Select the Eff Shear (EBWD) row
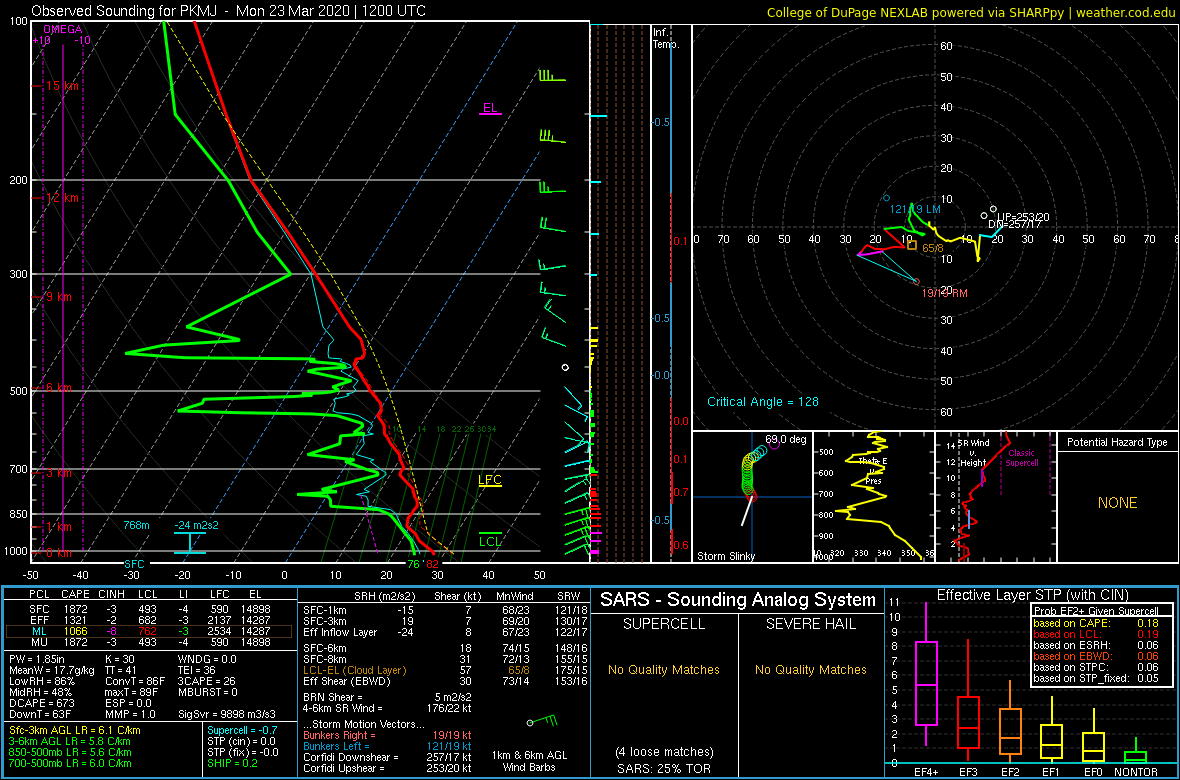The image size is (1180, 780). pyautogui.click(x=444, y=681)
